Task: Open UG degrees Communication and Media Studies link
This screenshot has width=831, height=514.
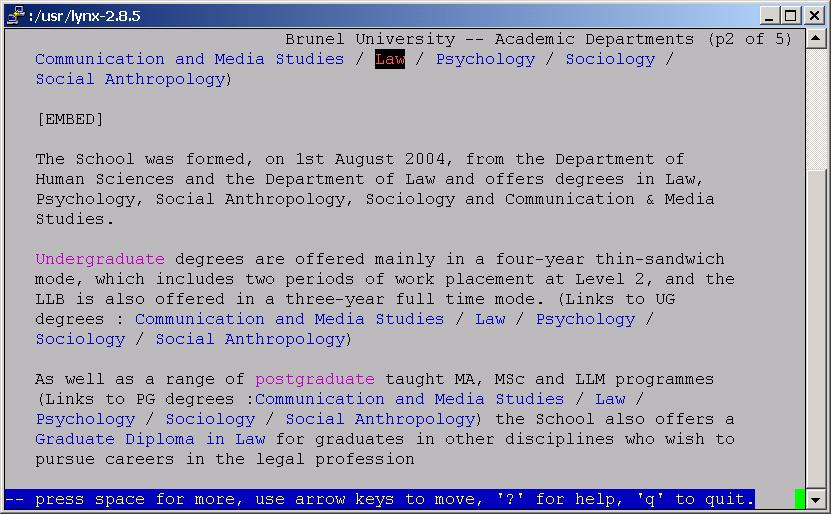Action: 289,319
